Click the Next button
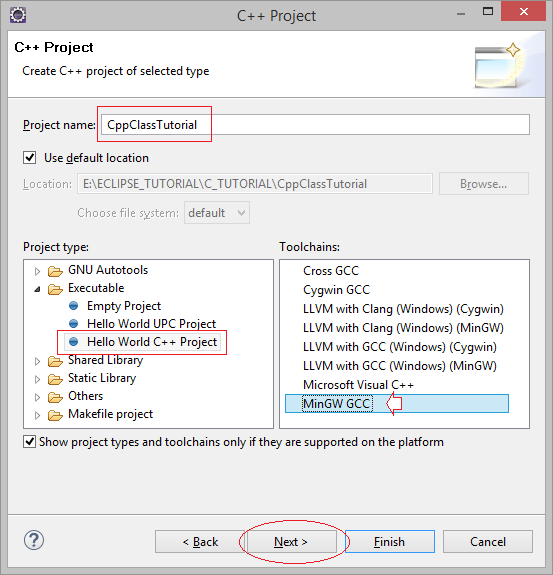The image size is (553, 575). 292,541
